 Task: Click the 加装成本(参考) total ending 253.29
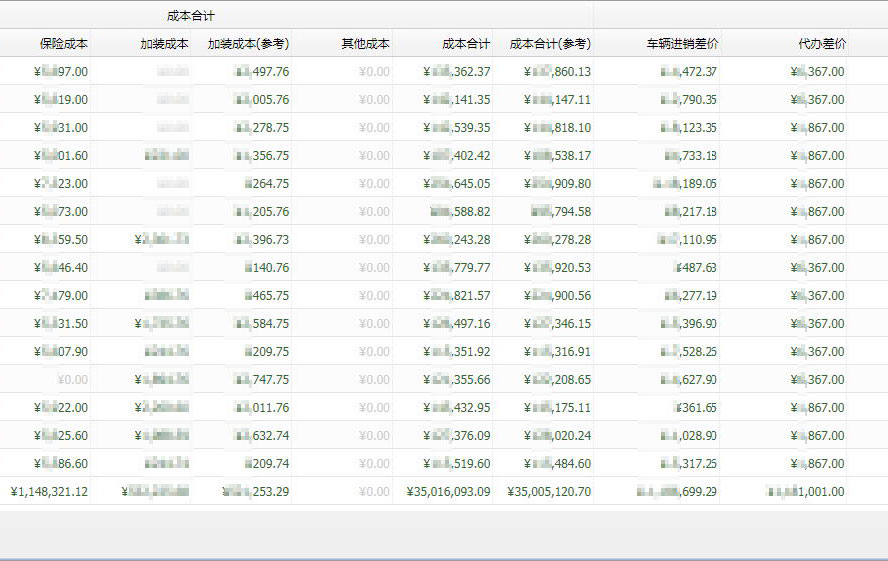pos(256,492)
